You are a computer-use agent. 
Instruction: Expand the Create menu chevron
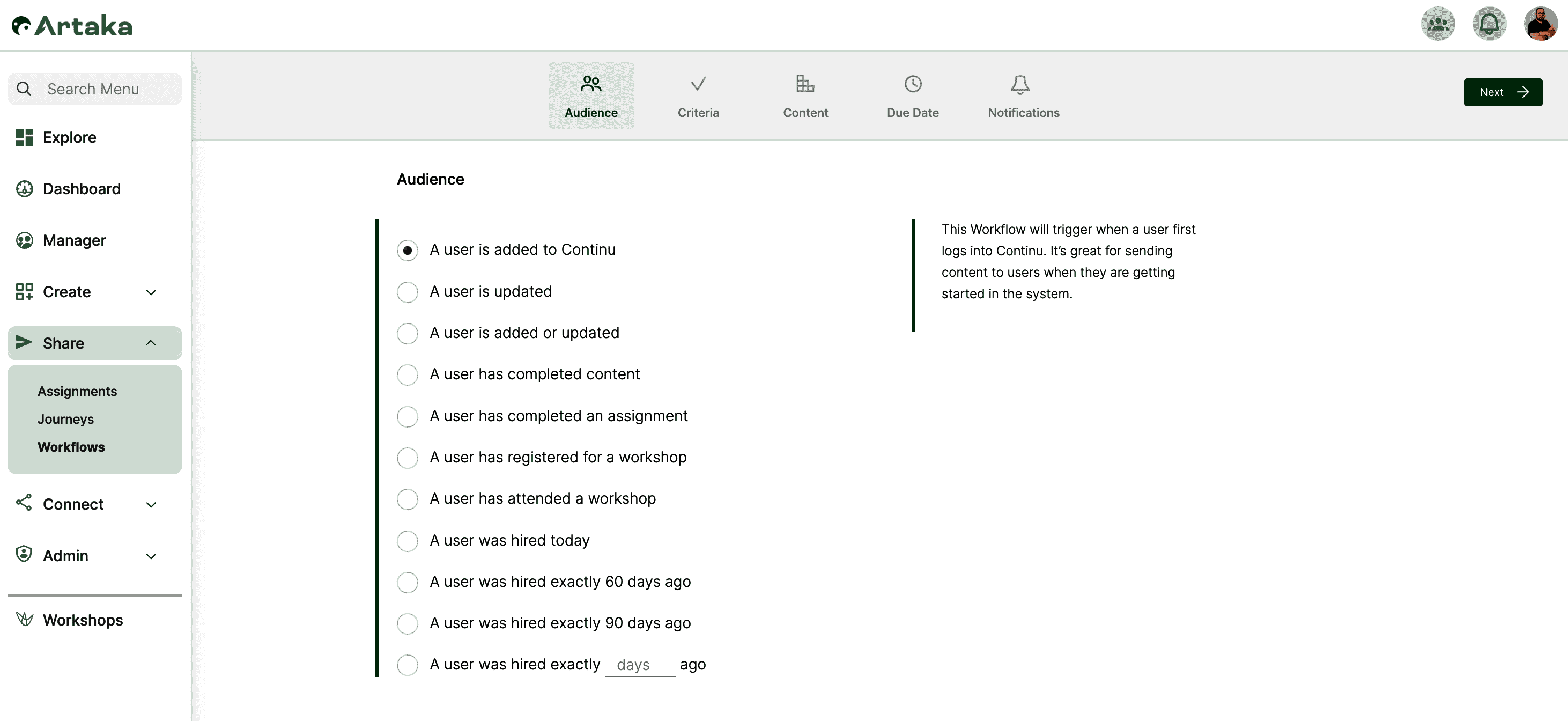click(x=151, y=292)
